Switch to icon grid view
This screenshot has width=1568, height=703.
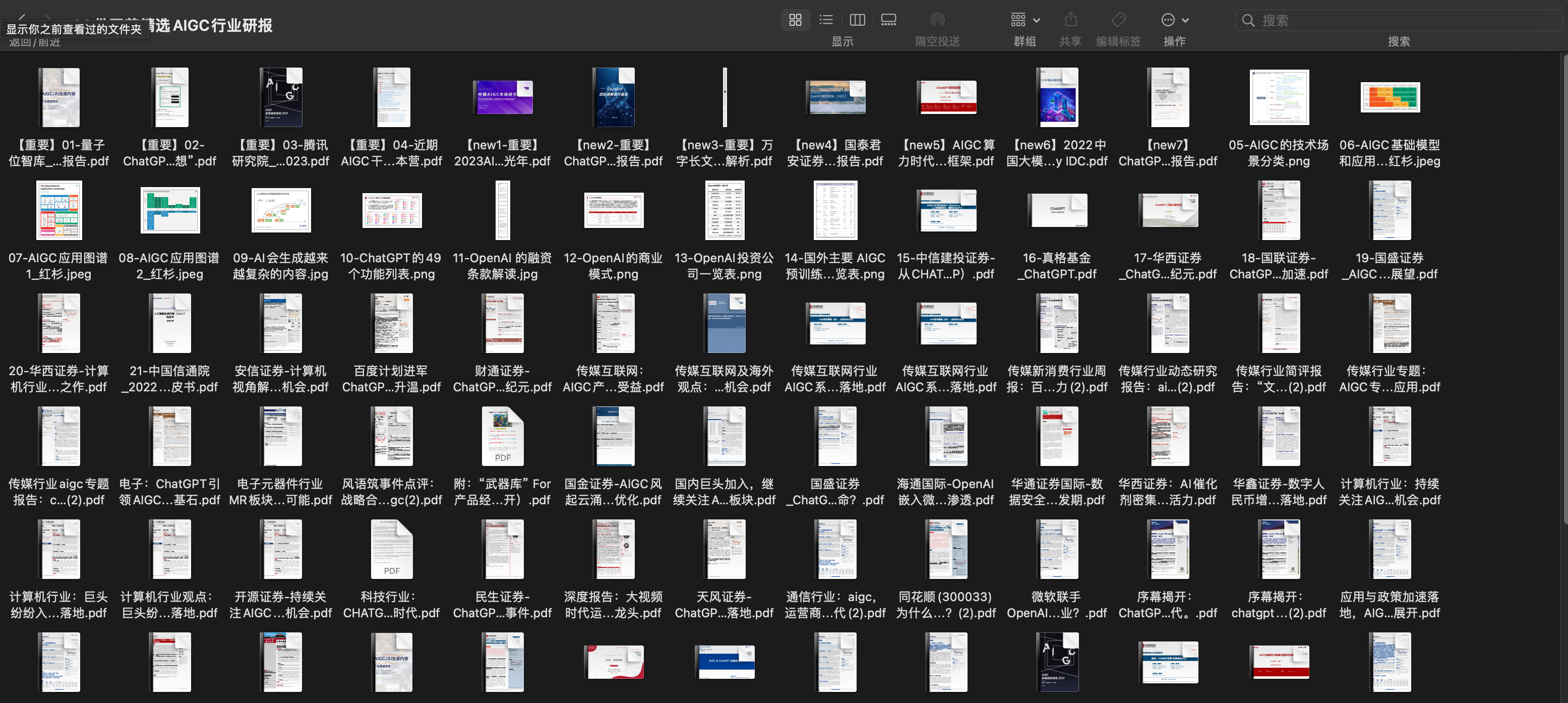click(795, 20)
